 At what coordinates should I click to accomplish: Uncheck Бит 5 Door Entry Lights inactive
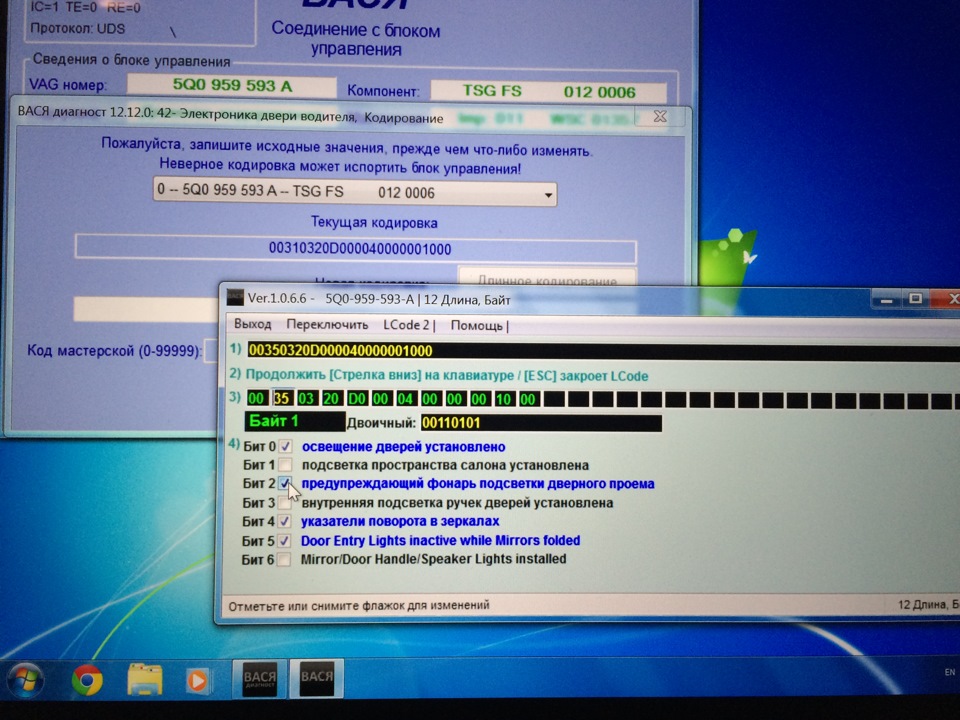(x=284, y=541)
